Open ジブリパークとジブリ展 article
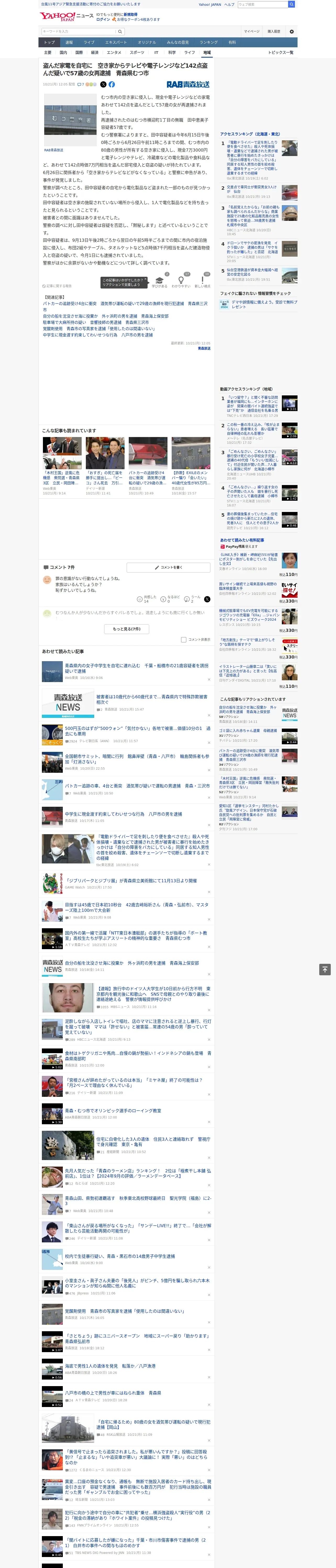Viewport: 336px width, 1568px height. pyautogui.click(x=131, y=880)
